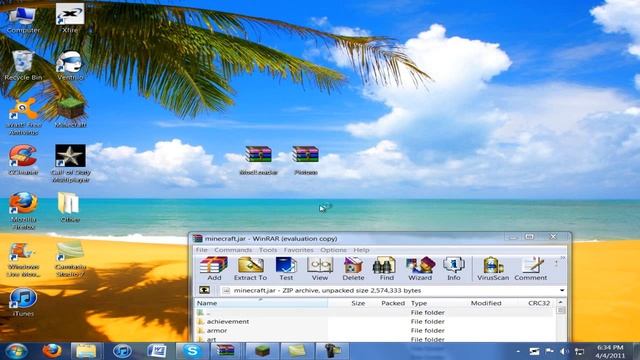
Task: Open the View file tool
Action: (320, 269)
